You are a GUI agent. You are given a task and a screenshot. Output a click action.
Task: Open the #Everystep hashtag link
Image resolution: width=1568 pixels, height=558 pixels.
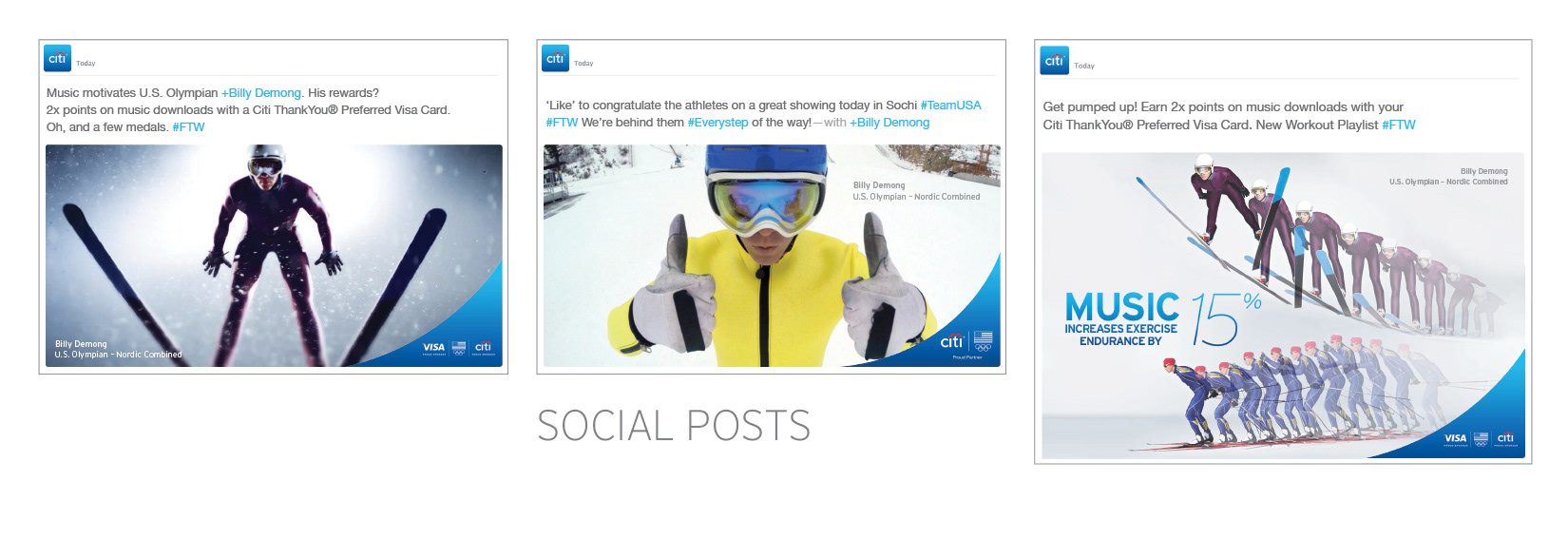pos(717,123)
